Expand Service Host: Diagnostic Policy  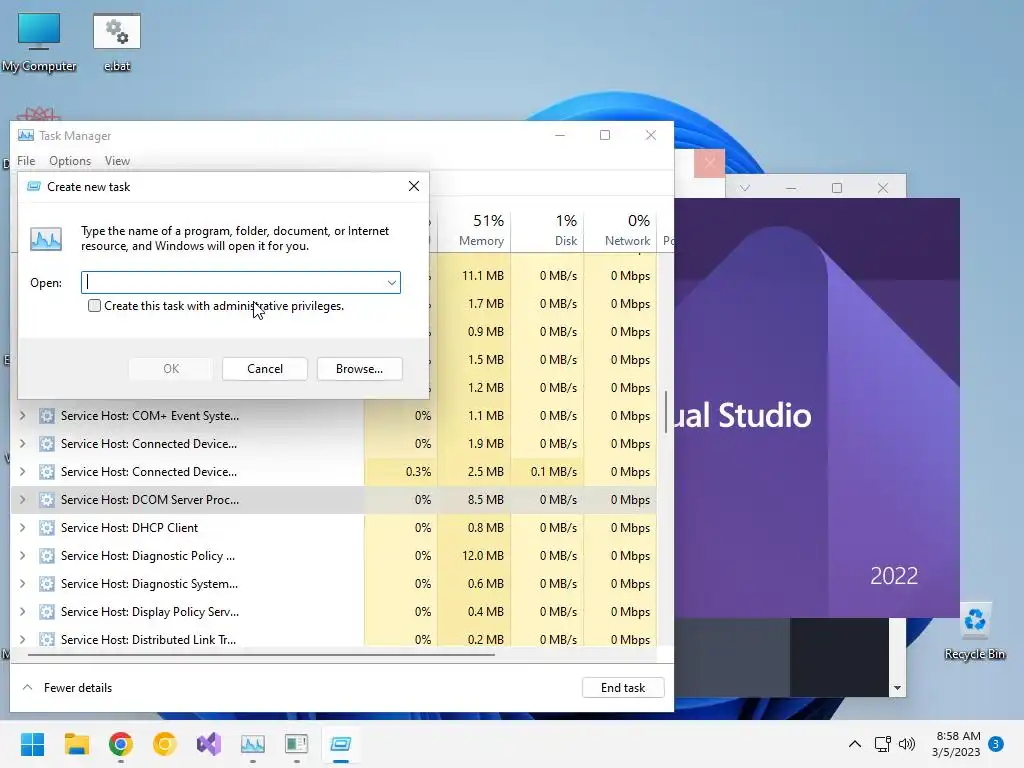tap(22, 556)
